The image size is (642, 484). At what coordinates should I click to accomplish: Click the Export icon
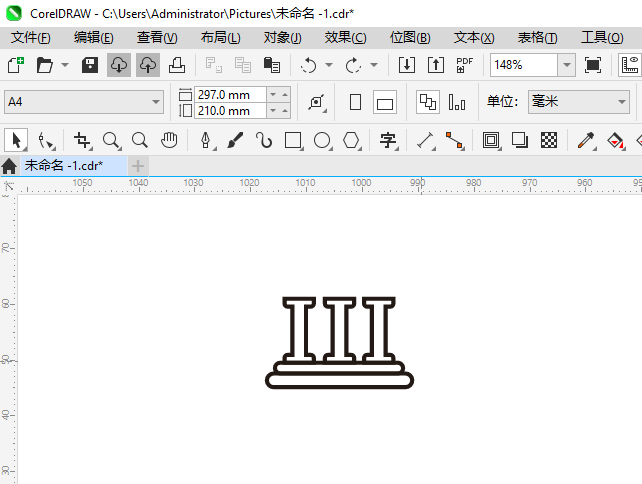436,65
